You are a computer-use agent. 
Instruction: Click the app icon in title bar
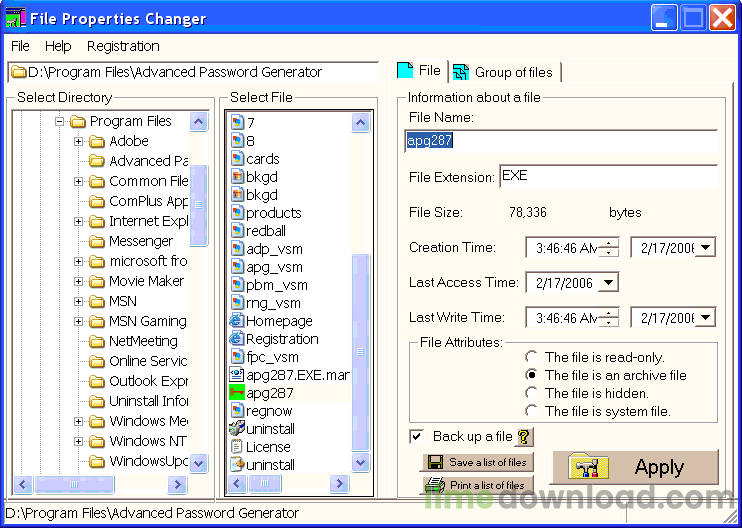[15, 18]
